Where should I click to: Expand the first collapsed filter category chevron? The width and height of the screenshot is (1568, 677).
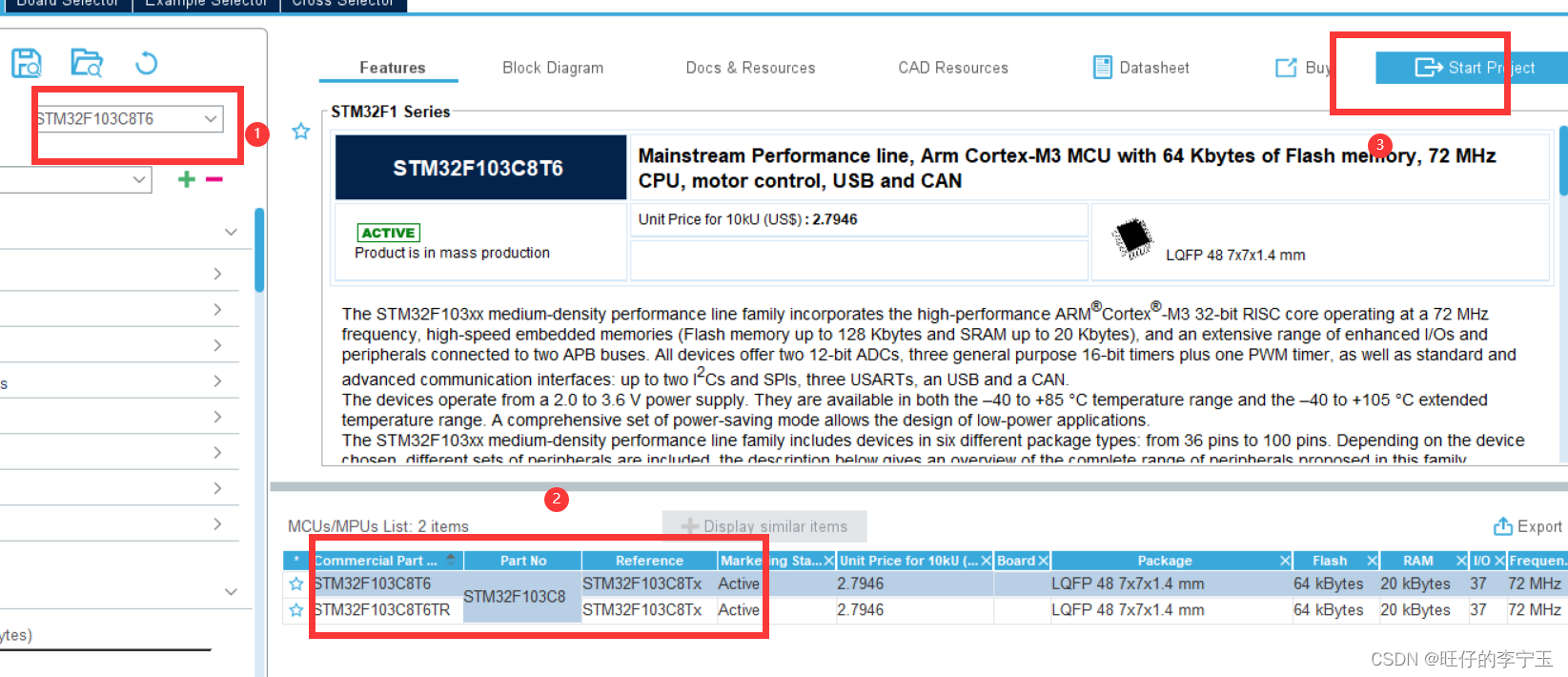(x=217, y=274)
